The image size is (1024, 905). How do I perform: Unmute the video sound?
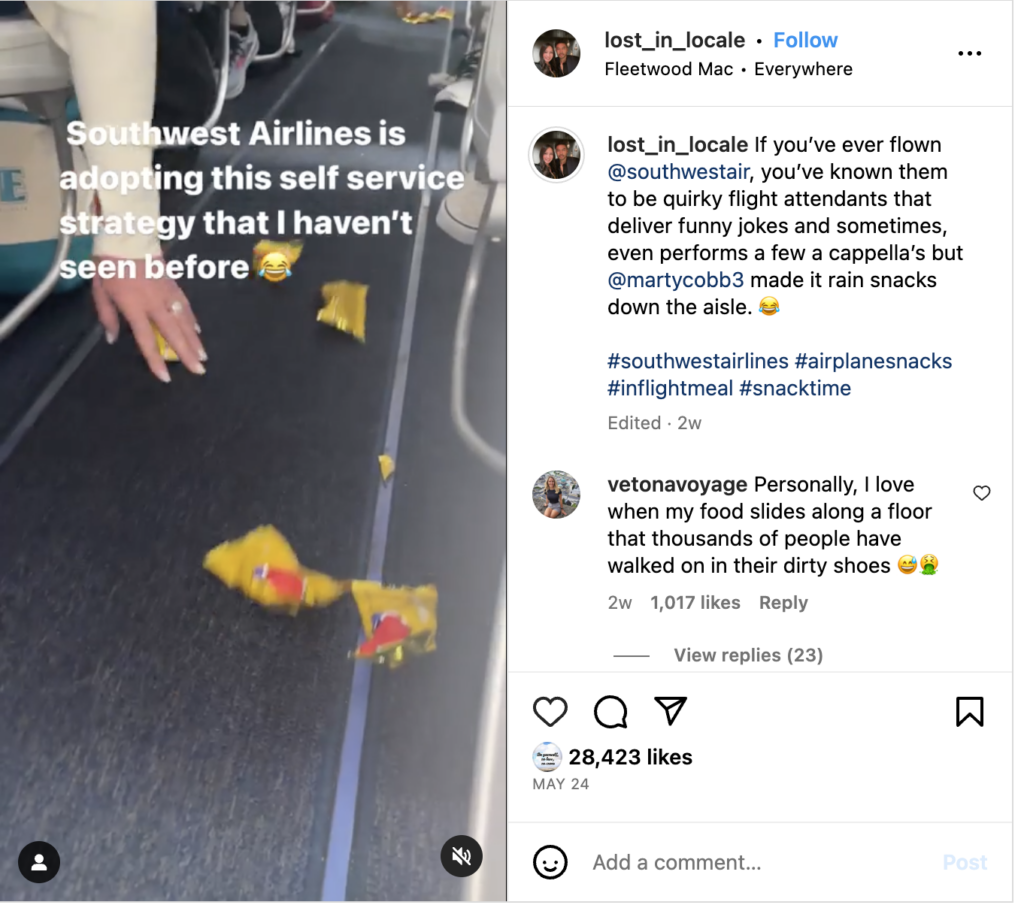tap(462, 856)
